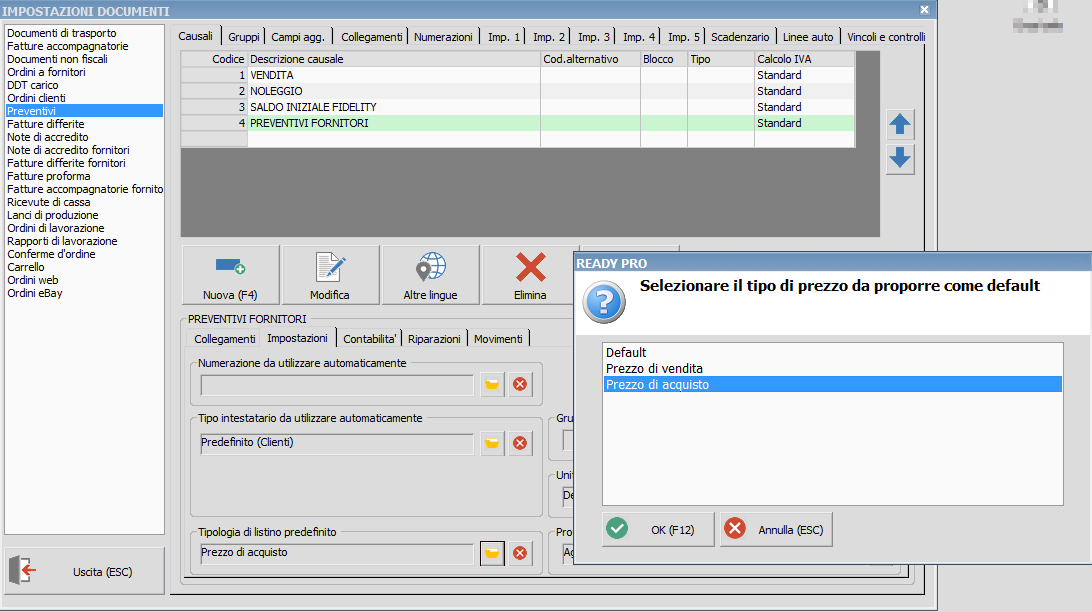Image resolution: width=1092 pixels, height=612 pixels.
Task: Select the Impostazioni sub-tab
Action: coord(297,338)
